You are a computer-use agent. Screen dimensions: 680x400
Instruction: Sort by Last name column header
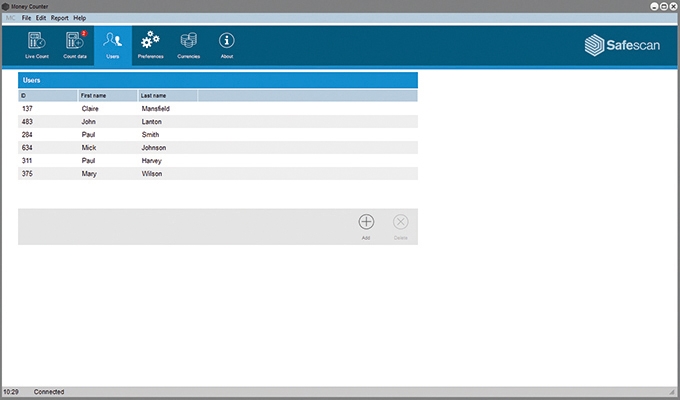(167, 96)
